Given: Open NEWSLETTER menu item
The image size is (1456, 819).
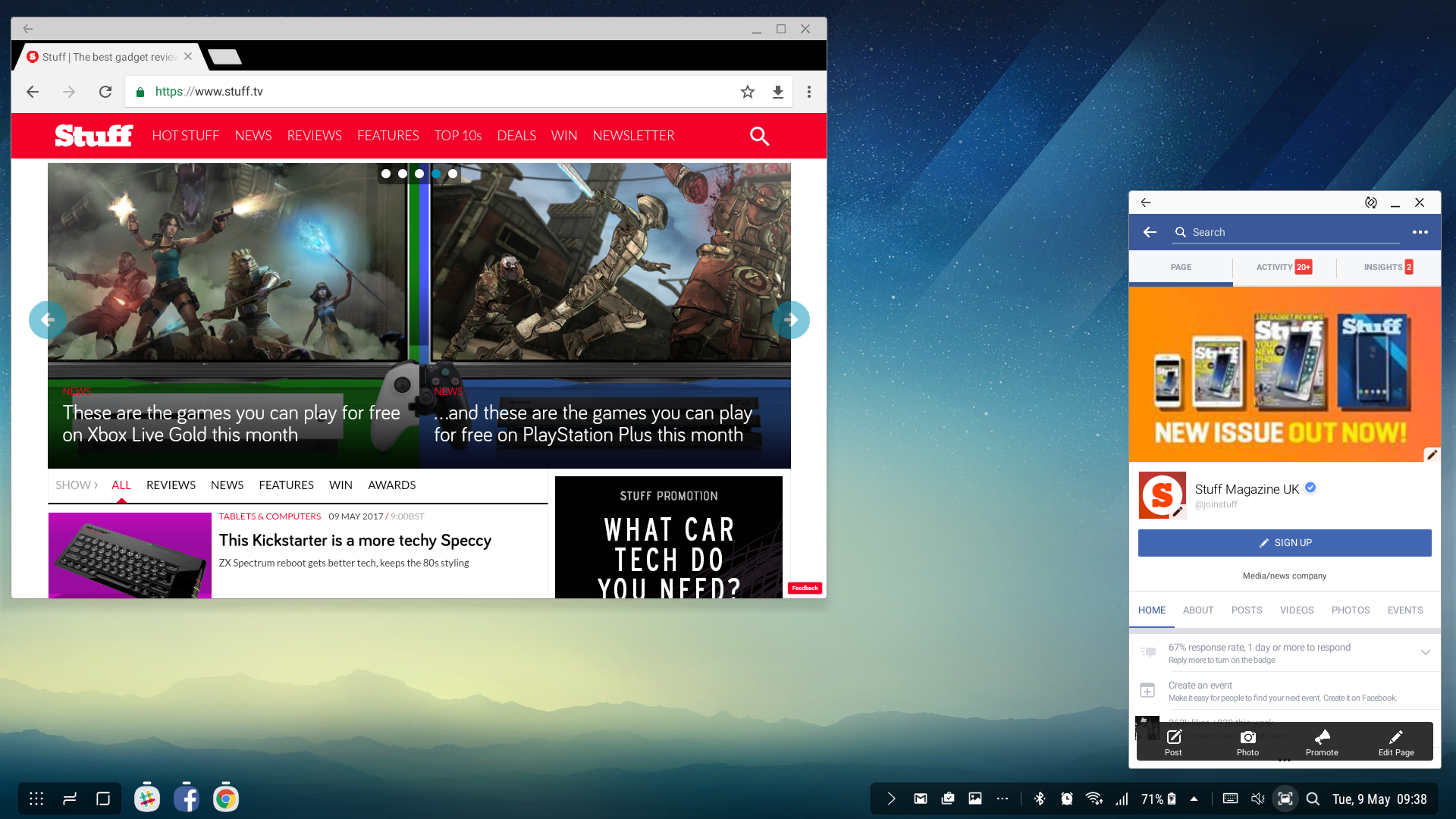Looking at the screenshot, I should [634, 136].
